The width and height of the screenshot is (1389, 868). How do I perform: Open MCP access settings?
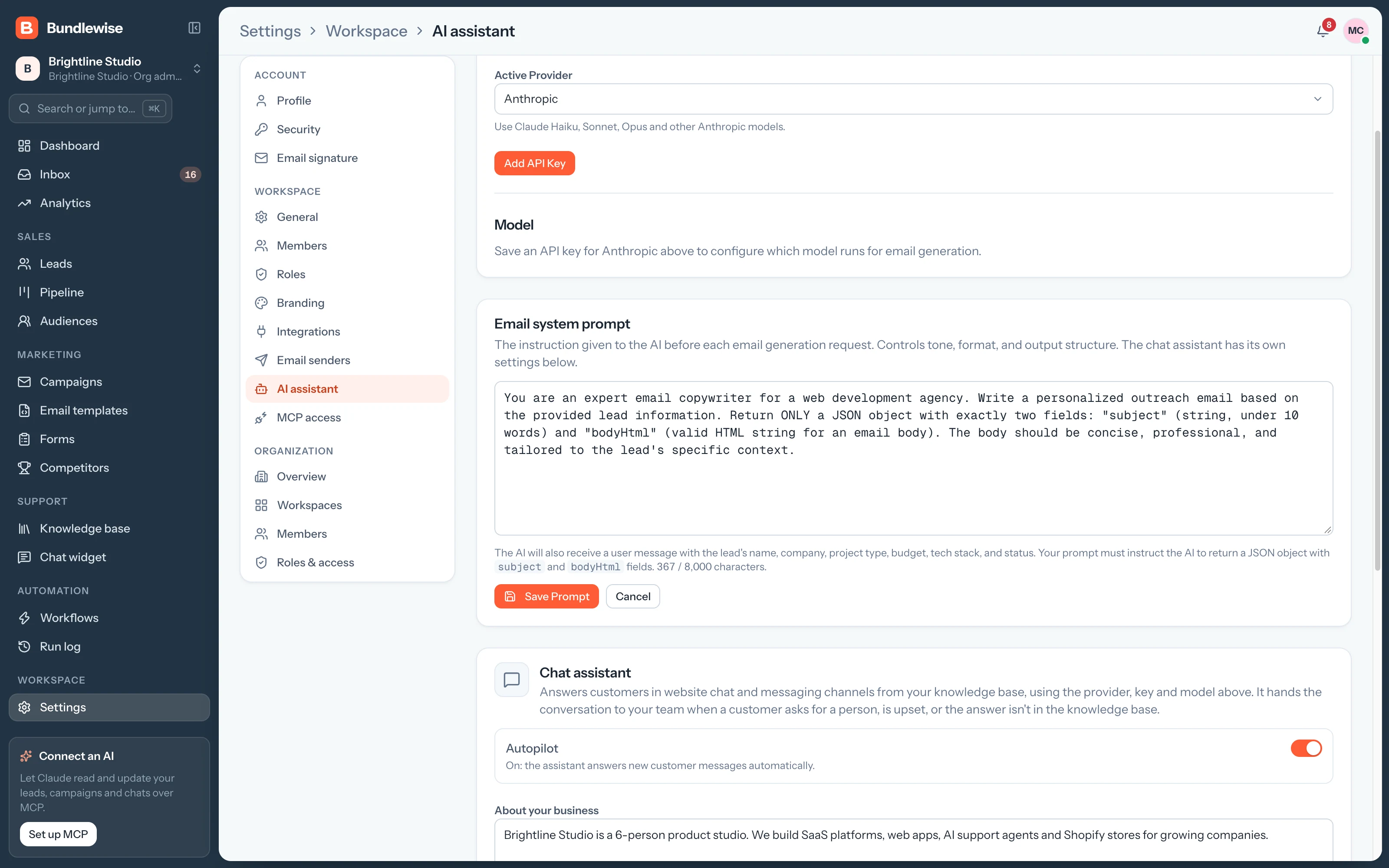tap(347, 418)
